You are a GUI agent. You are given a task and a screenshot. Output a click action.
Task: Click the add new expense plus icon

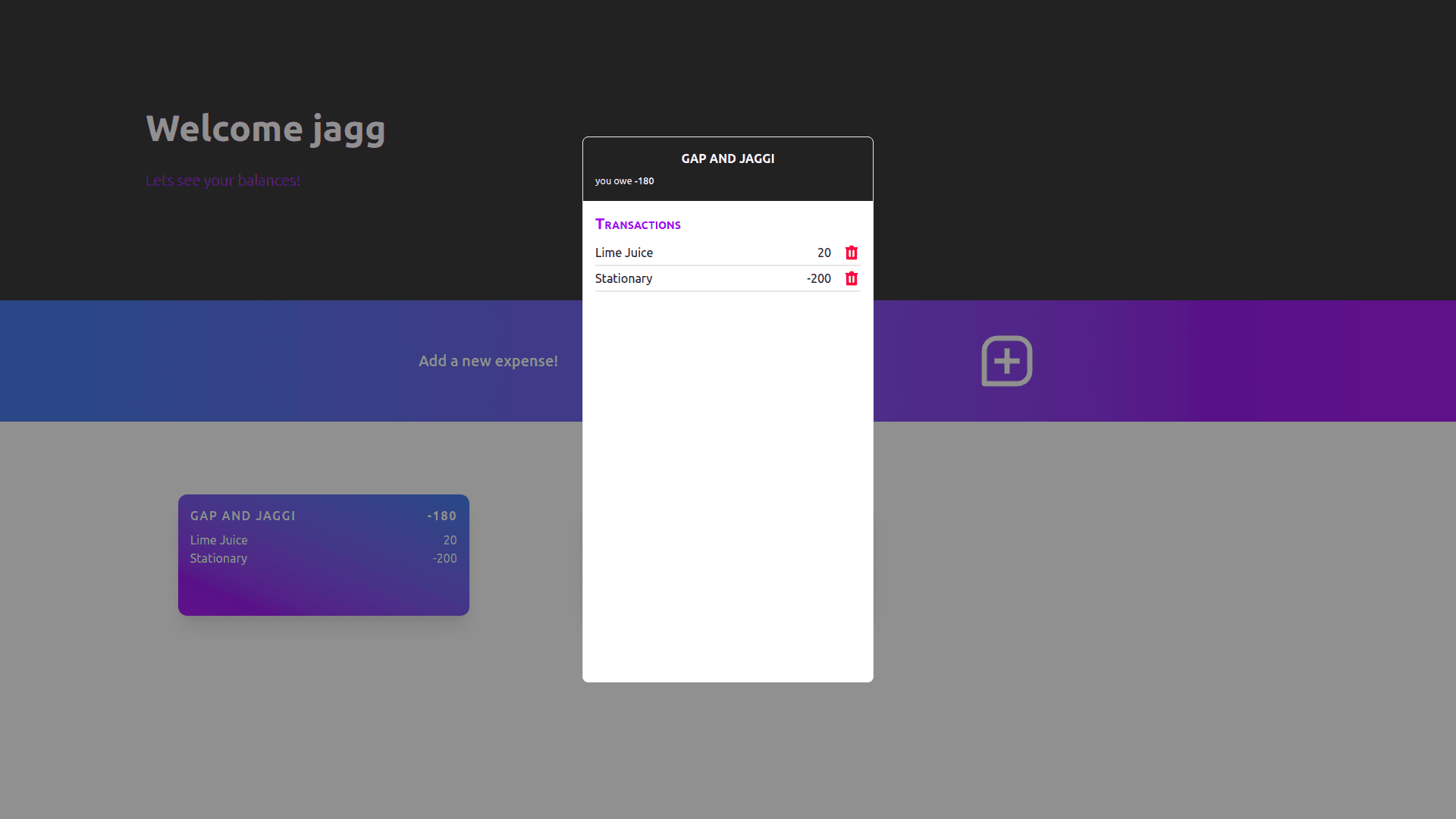[1006, 361]
